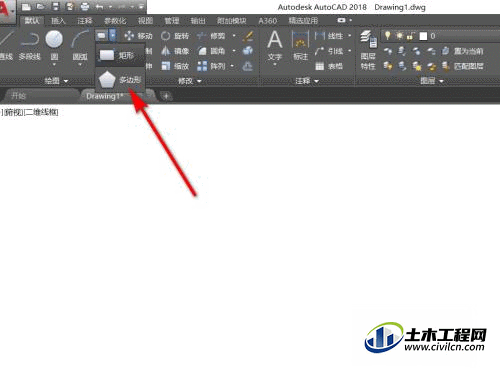Select the 表格 table tool
Screen dimensions: 500x375
(x=329, y=66)
